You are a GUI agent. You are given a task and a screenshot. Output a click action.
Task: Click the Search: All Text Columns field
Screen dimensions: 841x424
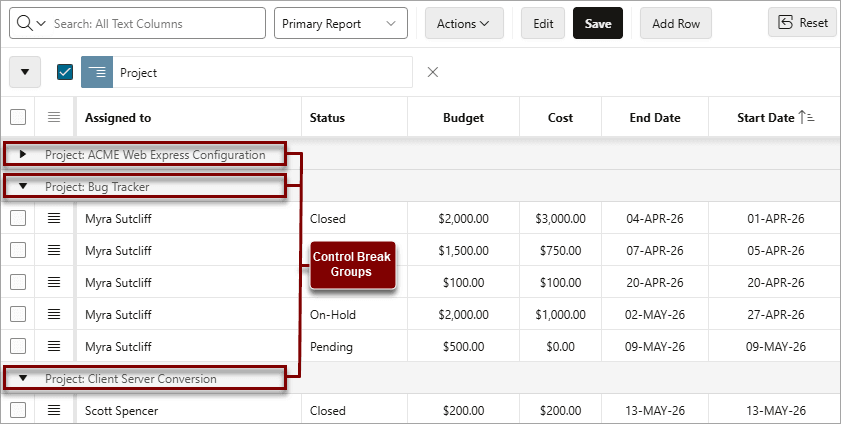click(x=158, y=24)
